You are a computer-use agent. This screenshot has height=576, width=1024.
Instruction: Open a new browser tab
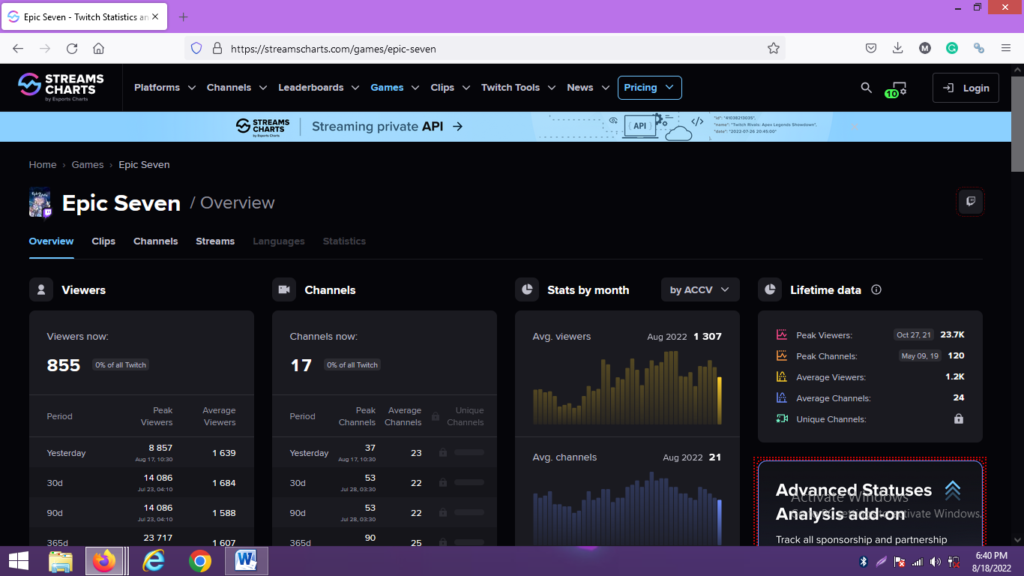point(183,17)
